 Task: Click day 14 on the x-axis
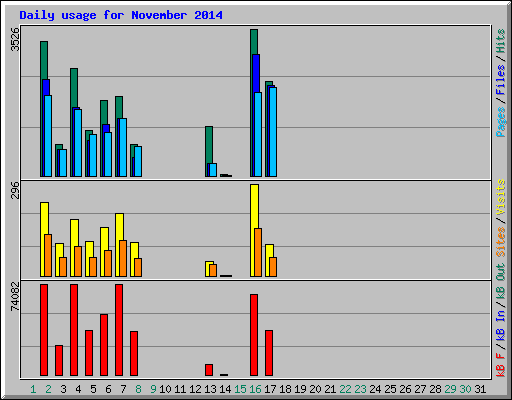(225, 389)
